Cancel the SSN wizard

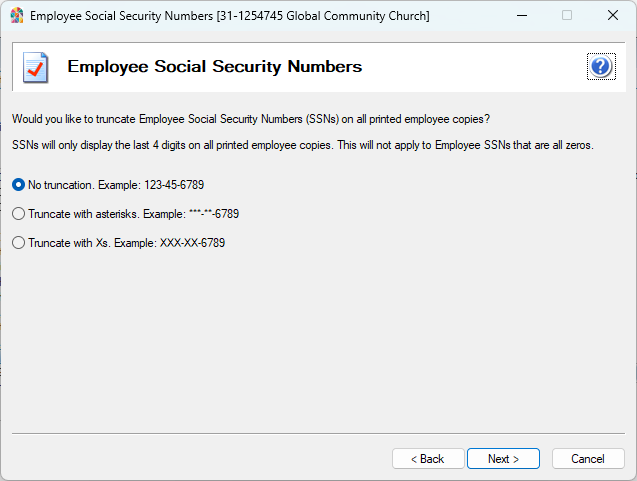coord(587,459)
